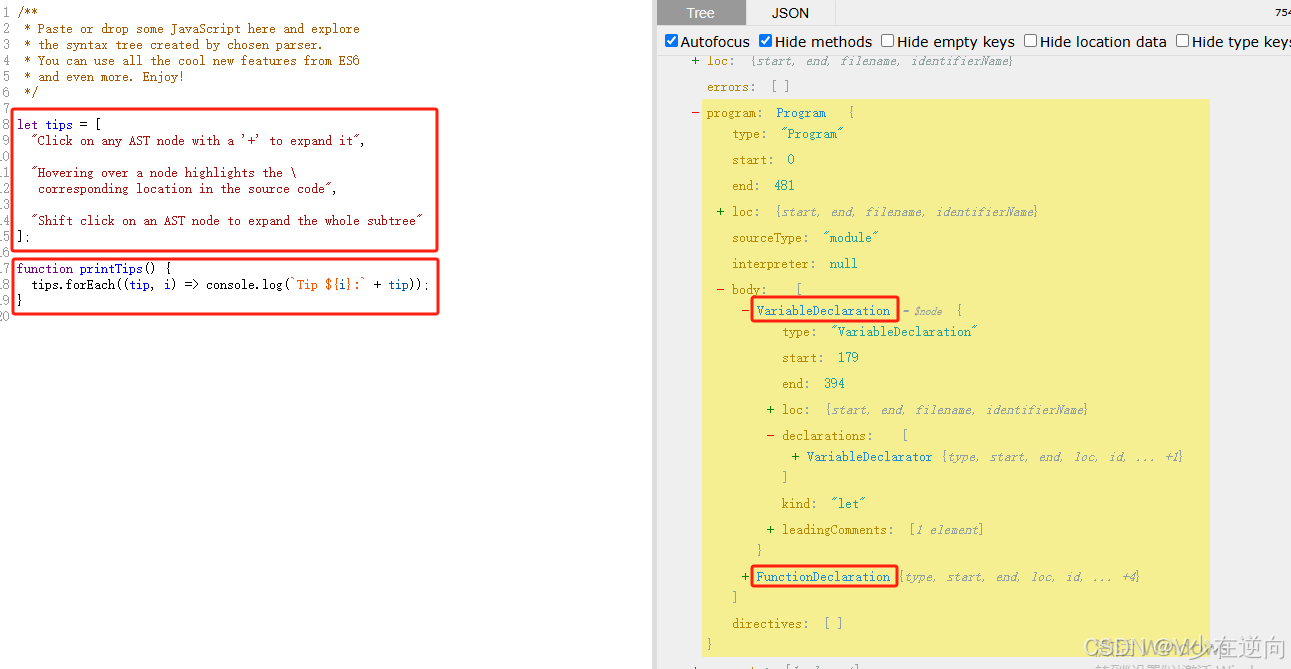
Task: Check Hide location data
Action: (1031, 41)
